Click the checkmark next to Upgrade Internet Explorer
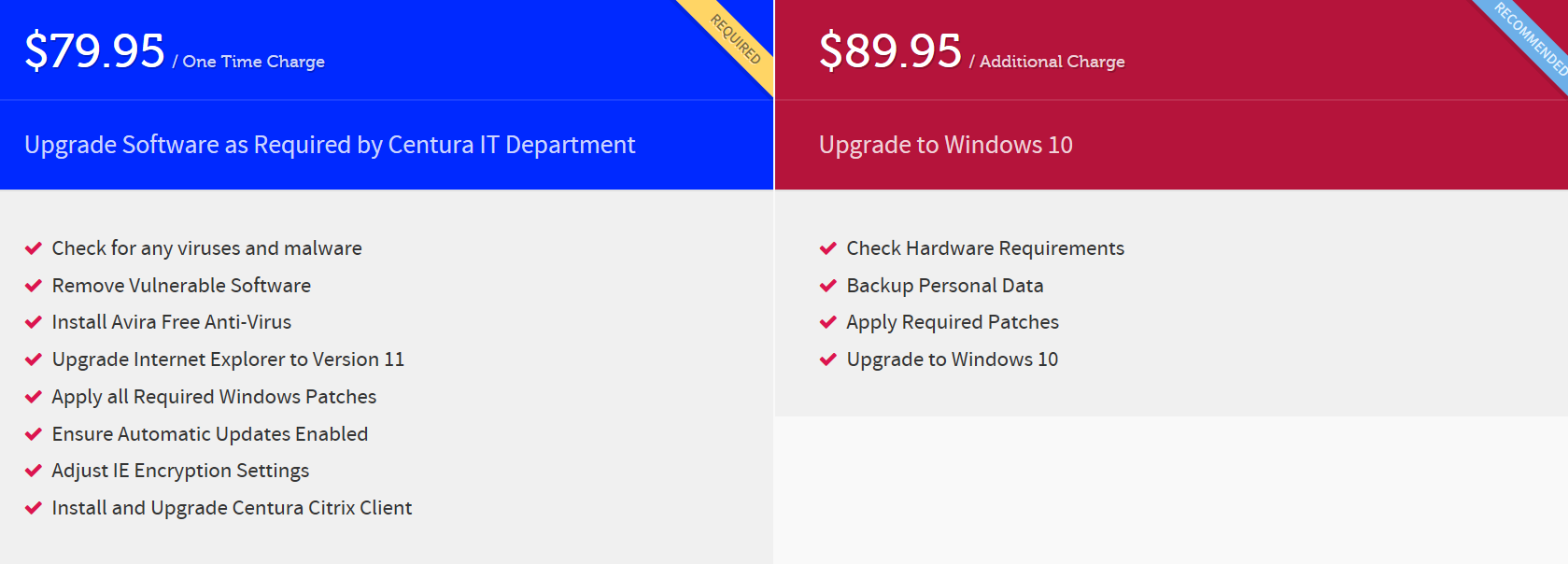The height and width of the screenshot is (564, 1568). [34, 360]
